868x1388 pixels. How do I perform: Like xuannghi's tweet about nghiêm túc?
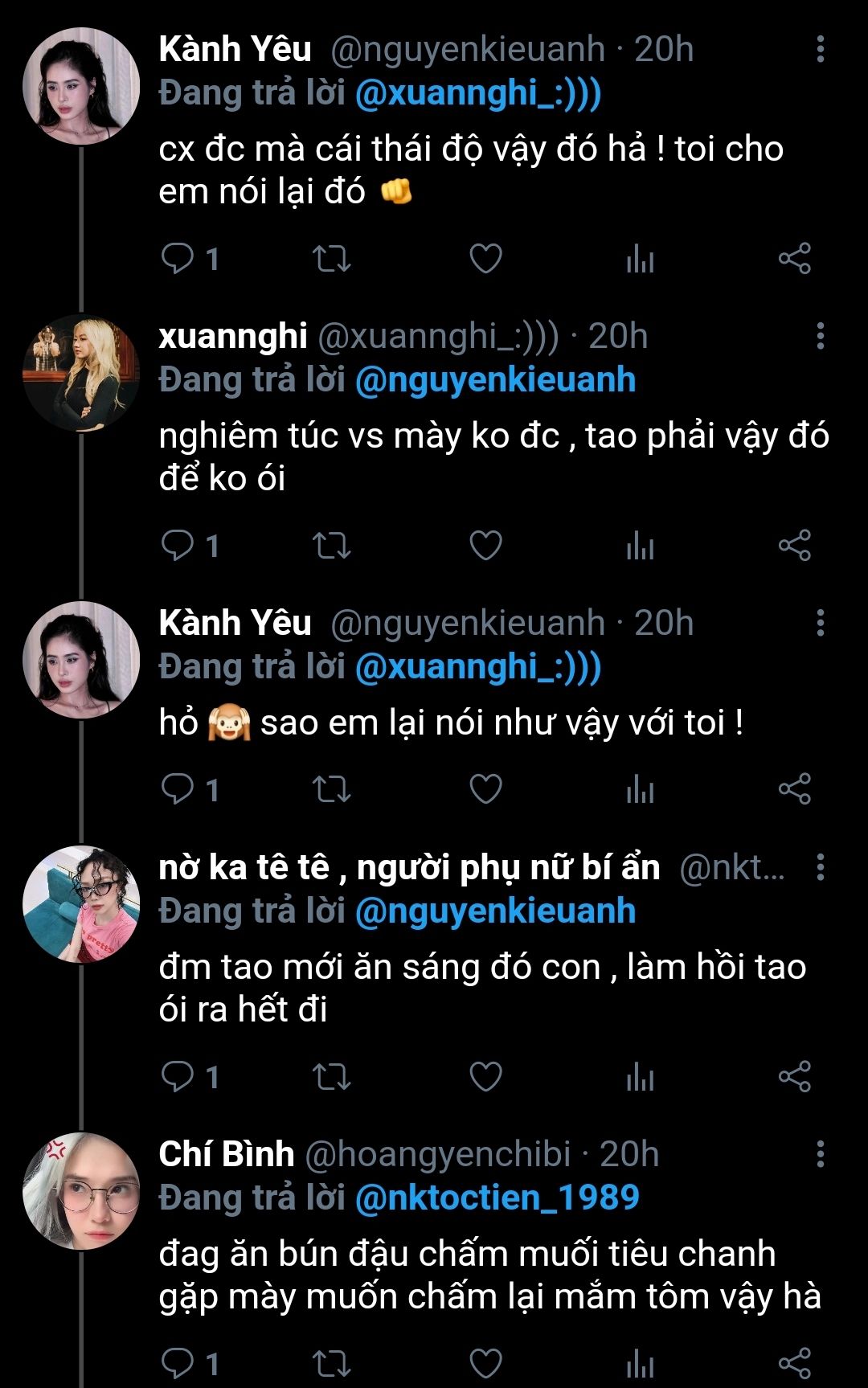[x=485, y=546]
